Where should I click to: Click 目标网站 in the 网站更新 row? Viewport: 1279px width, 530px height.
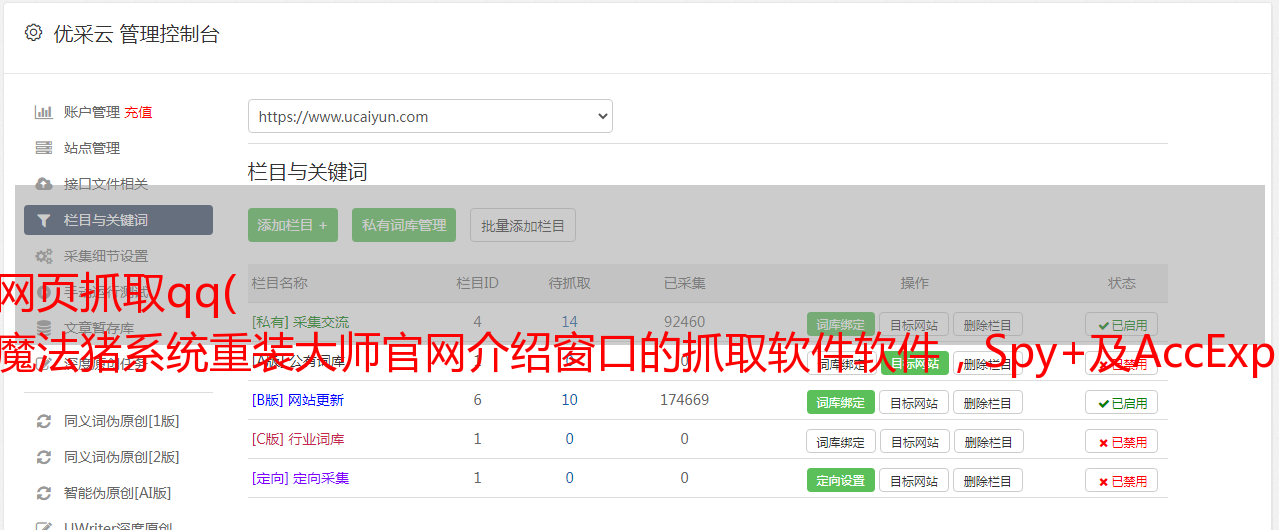click(x=914, y=403)
